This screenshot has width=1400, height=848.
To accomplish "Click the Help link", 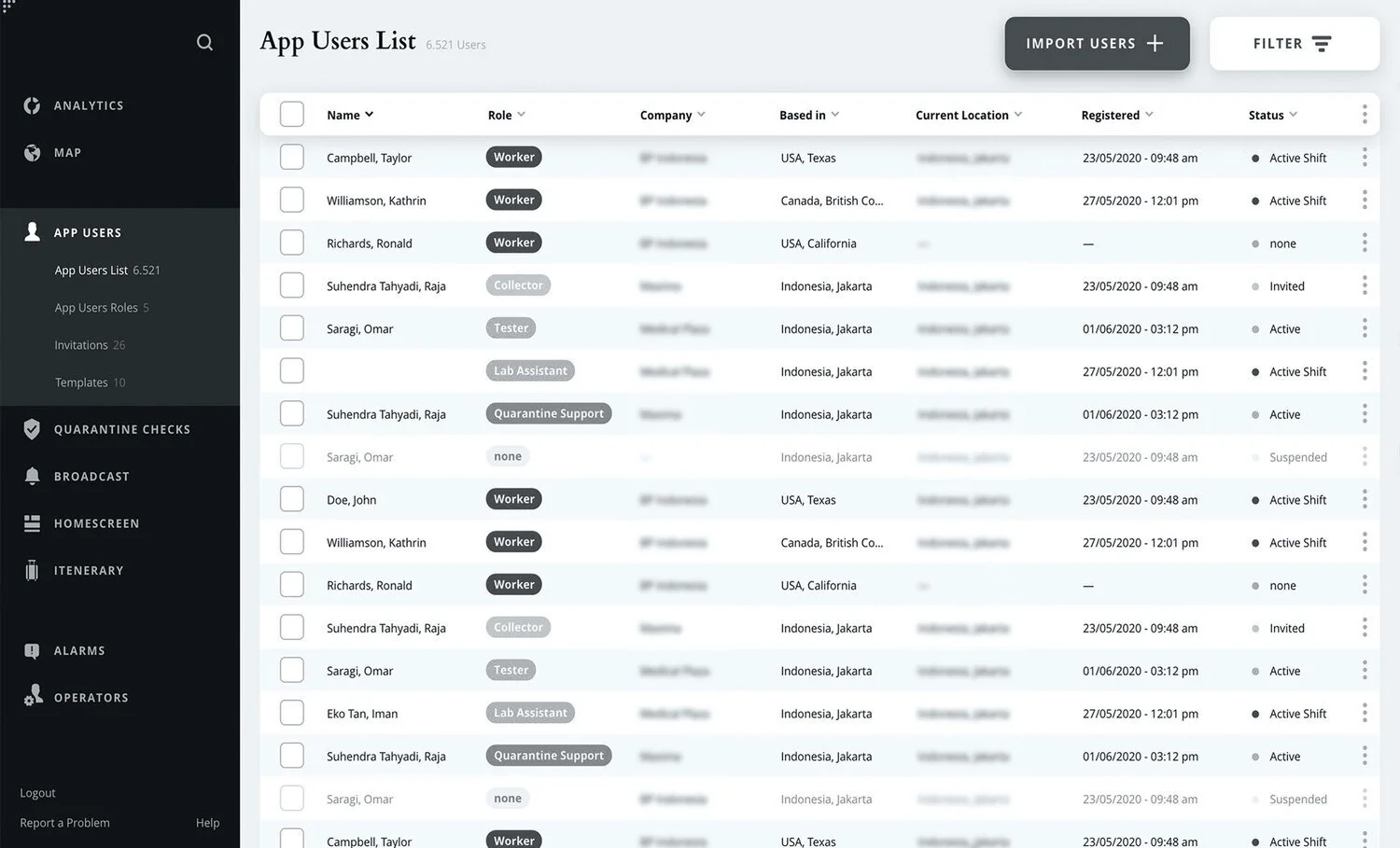I will [208, 823].
